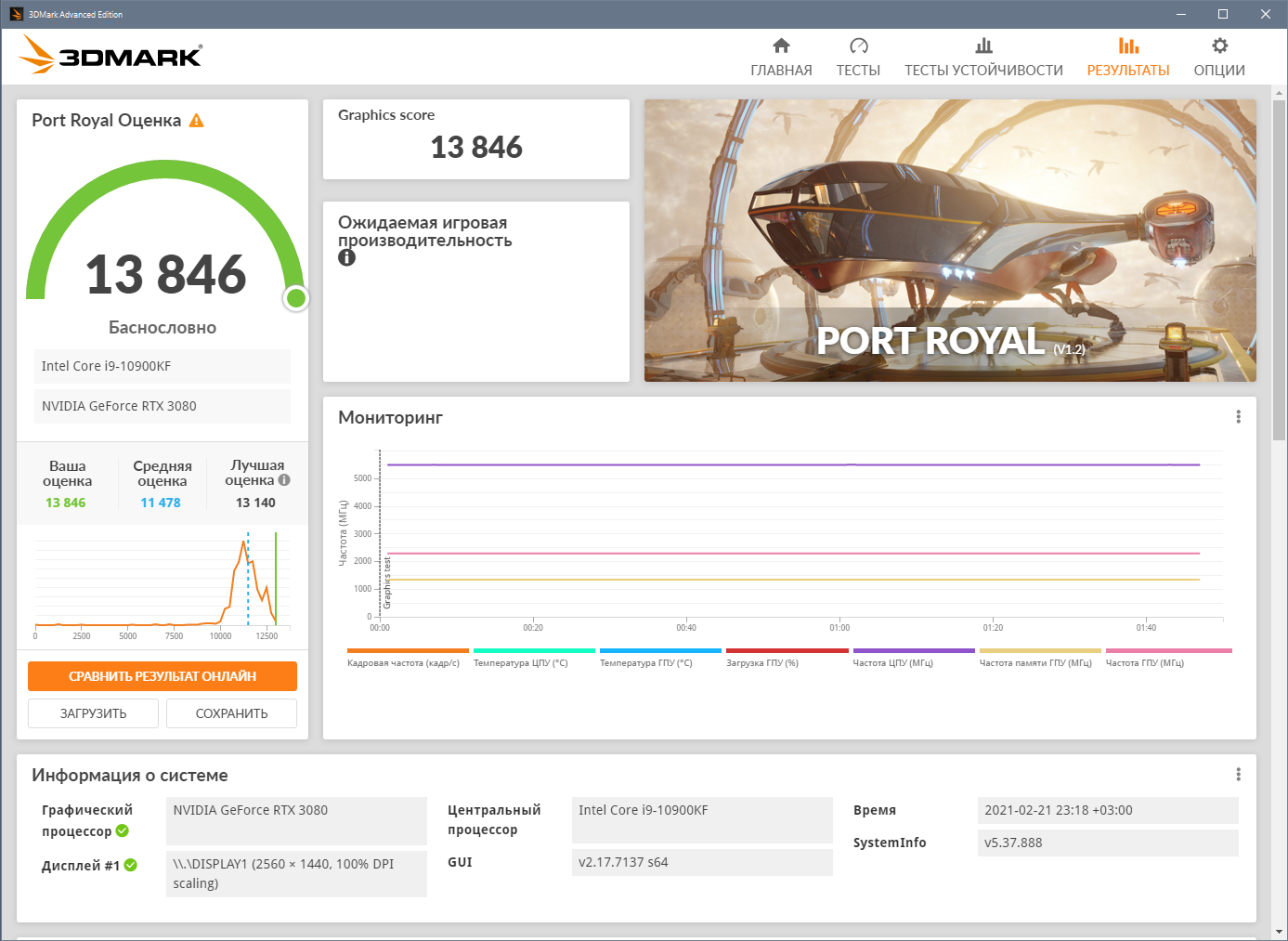Click the Port Royal benchmark thumbnail image
Image resolution: width=1288 pixels, height=941 pixels.
[x=950, y=241]
